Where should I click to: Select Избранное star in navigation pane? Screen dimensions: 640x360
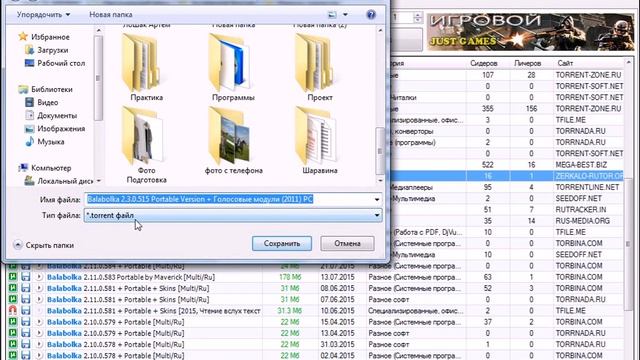click(44, 37)
